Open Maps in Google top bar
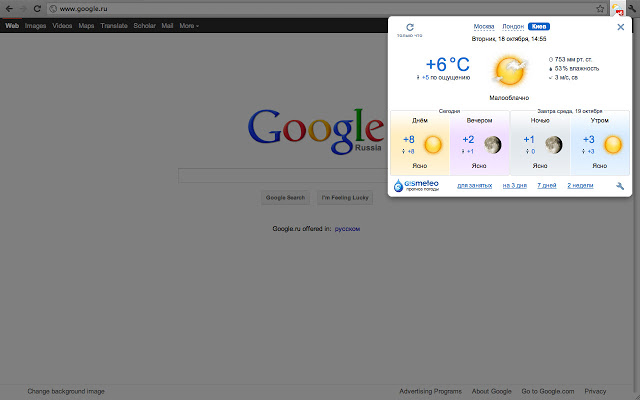Viewport: 640px width, 400px height. click(x=86, y=26)
